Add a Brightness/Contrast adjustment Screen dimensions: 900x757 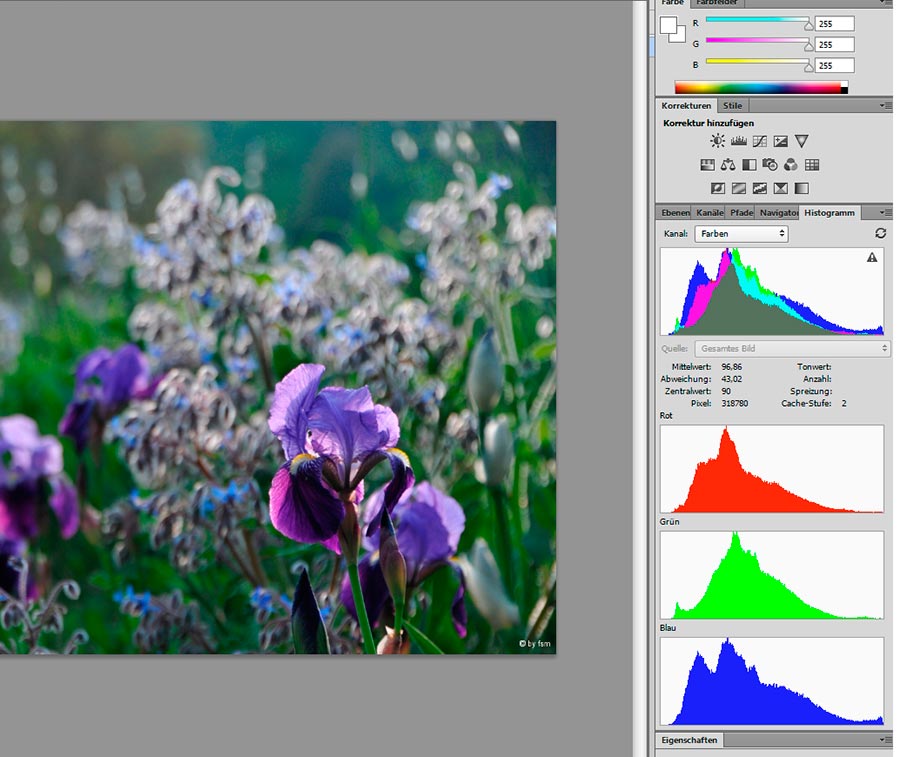[x=718, y=142]
